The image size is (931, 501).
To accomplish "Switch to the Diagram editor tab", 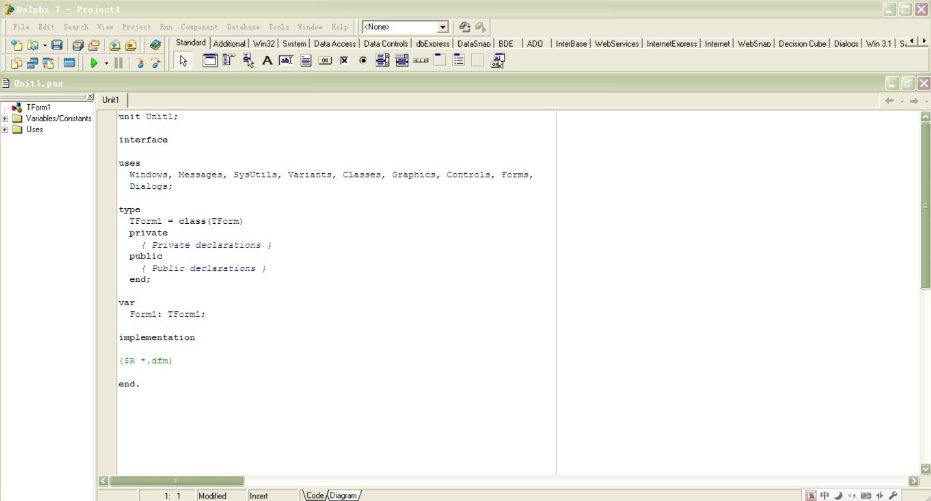I will coord(344,495).
